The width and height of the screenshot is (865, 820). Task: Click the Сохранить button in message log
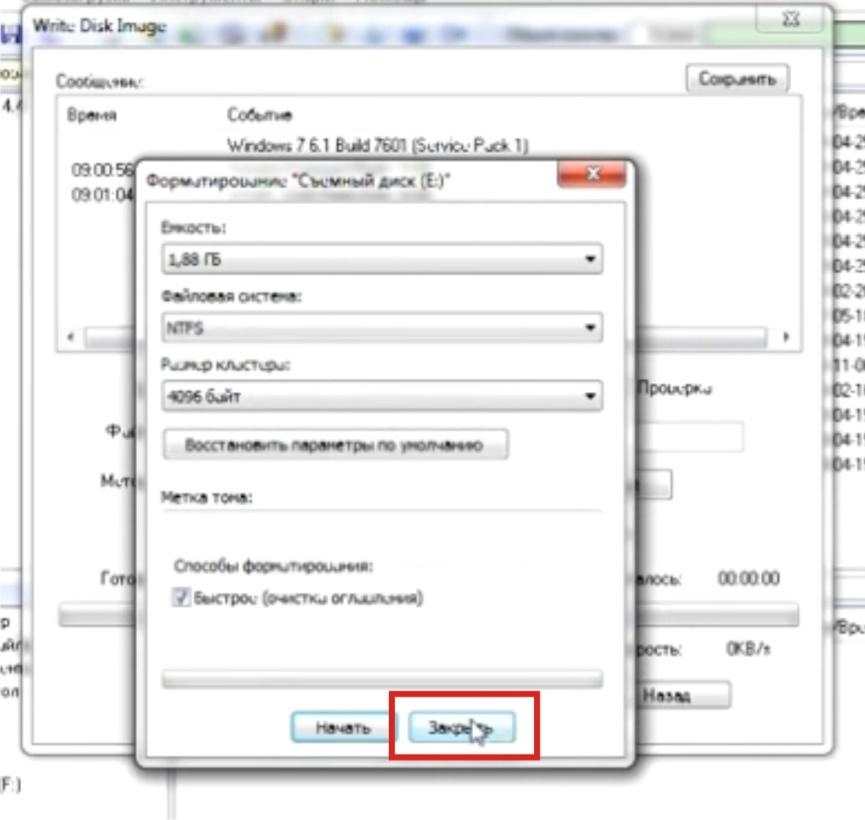(737, 79)
